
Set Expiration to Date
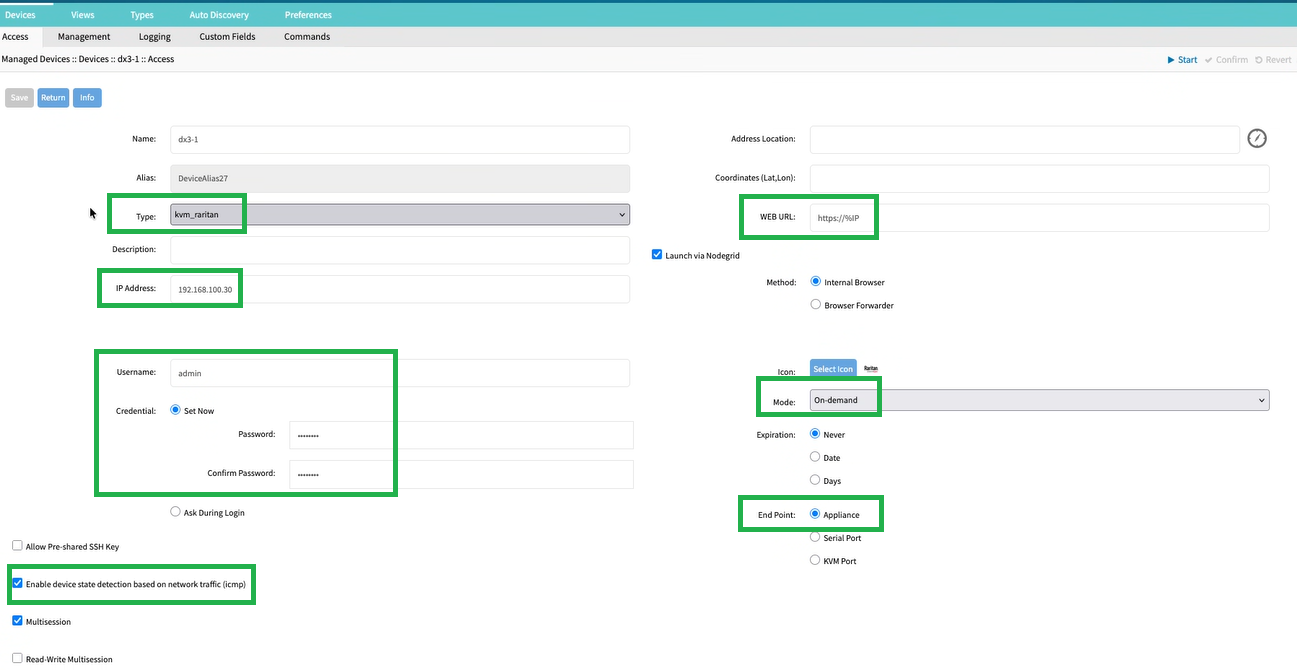pos(815,457)
